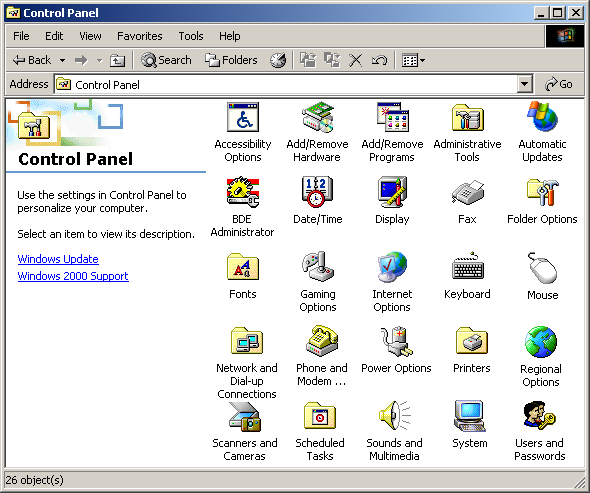The height and width of the screenshot is (493, 590).
Task: Click the History toolbar button
Action: (x=278, y=60)
